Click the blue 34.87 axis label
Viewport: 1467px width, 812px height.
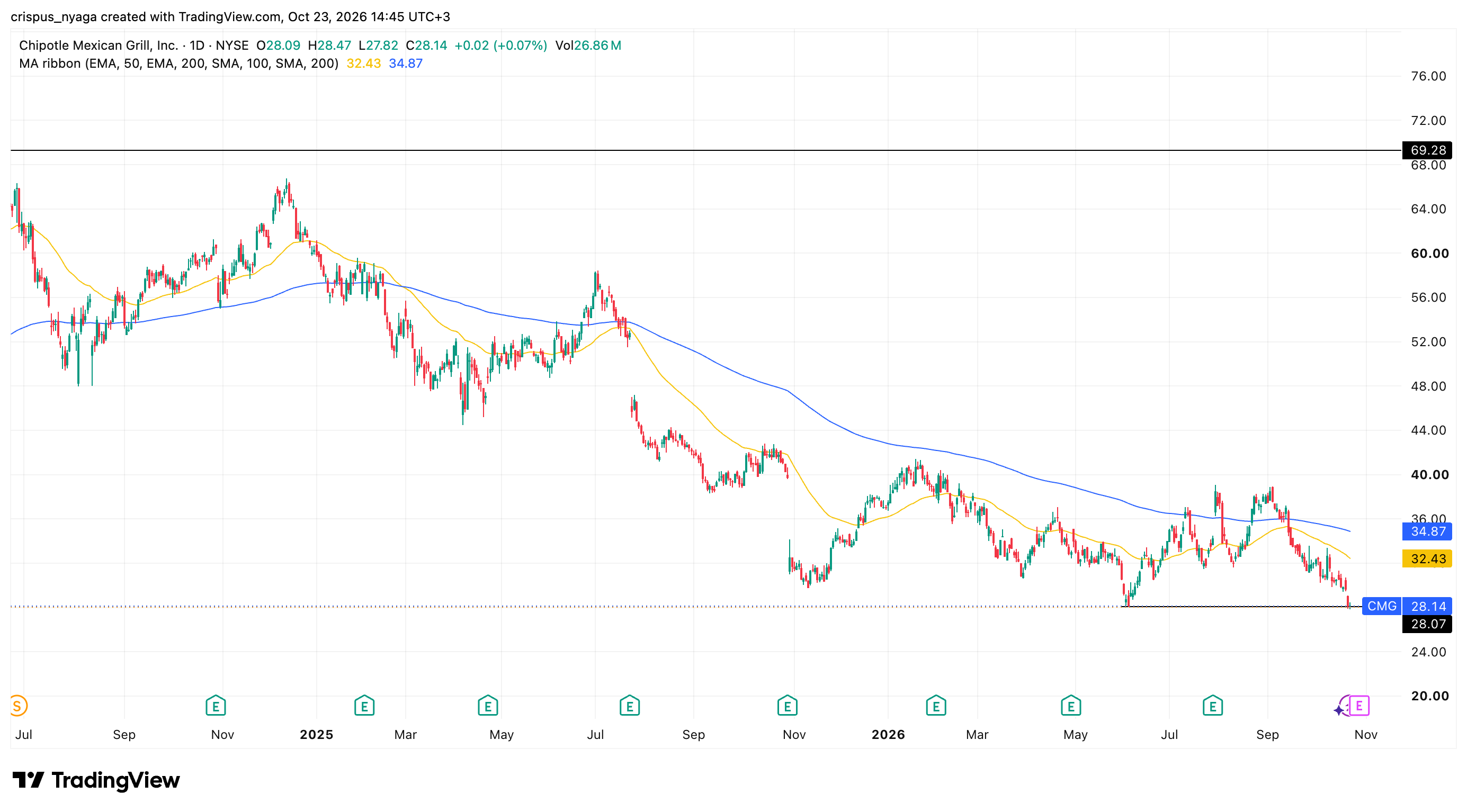[1428, 531]
